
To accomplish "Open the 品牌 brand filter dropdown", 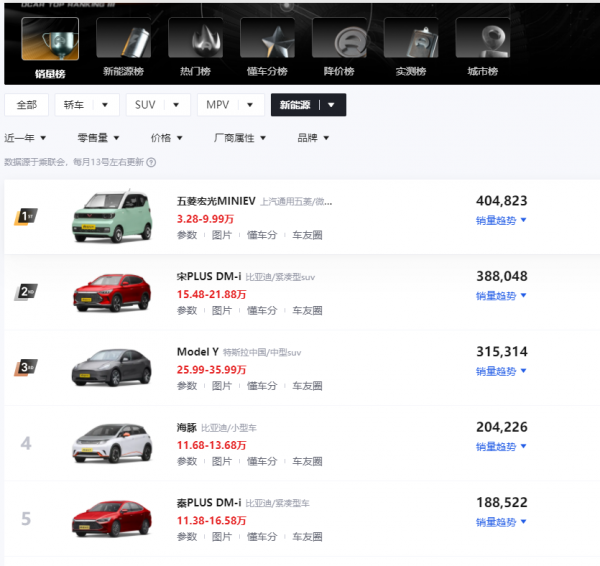I will (313, 138).
